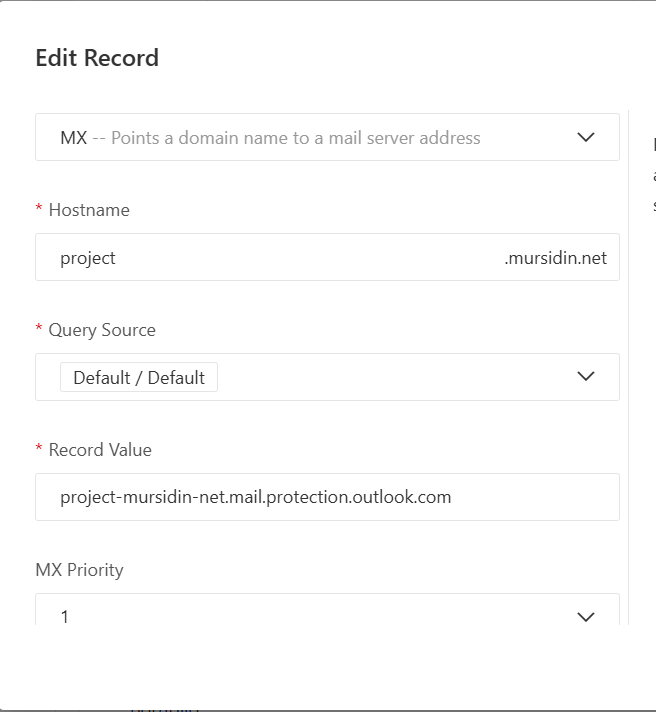Click the Hostname field label

coord(89,210)
